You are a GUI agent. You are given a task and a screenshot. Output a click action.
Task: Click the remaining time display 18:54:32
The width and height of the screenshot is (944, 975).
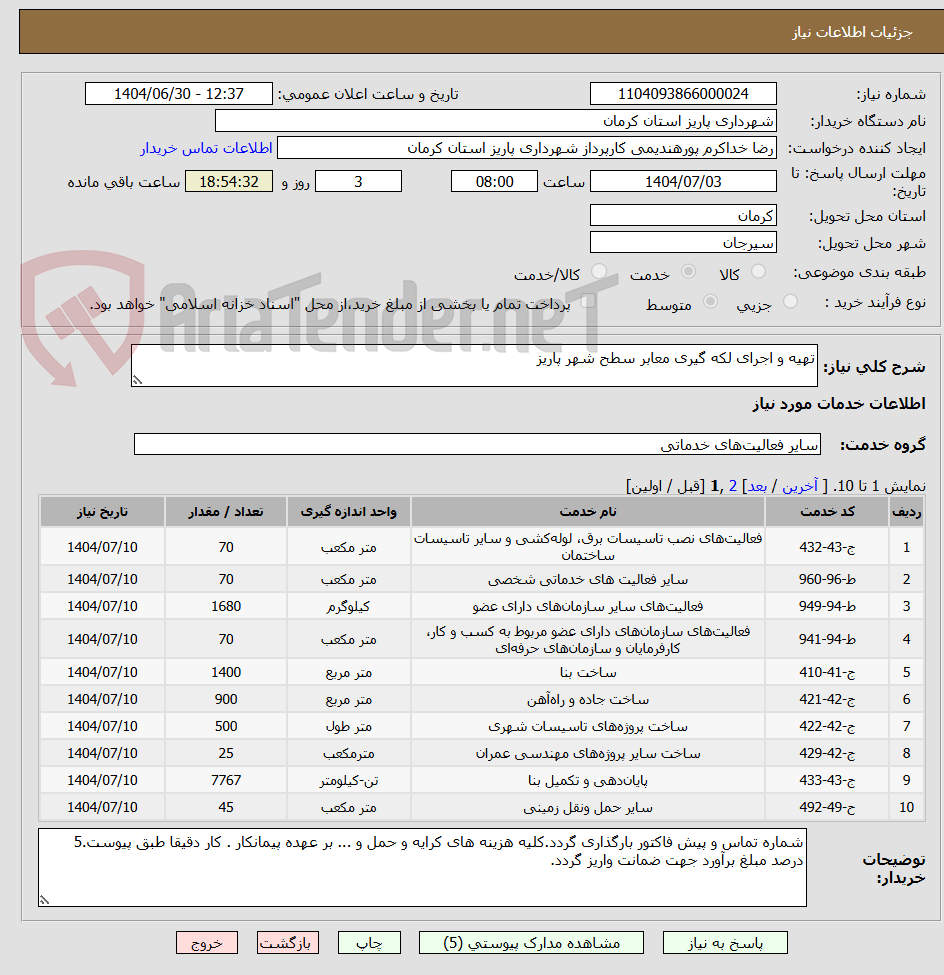point(228,181)
